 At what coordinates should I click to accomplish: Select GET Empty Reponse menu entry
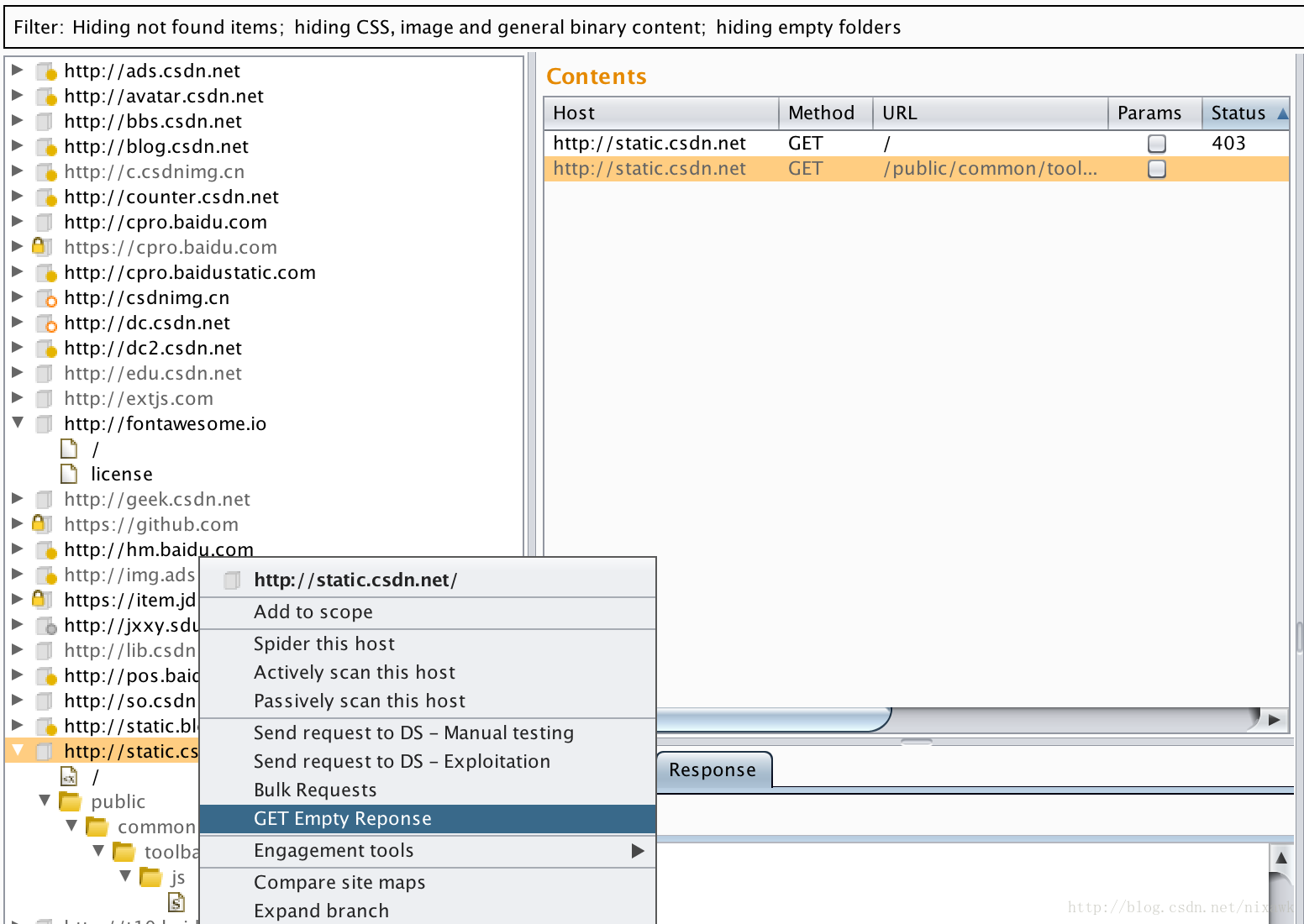pos(428,819)
